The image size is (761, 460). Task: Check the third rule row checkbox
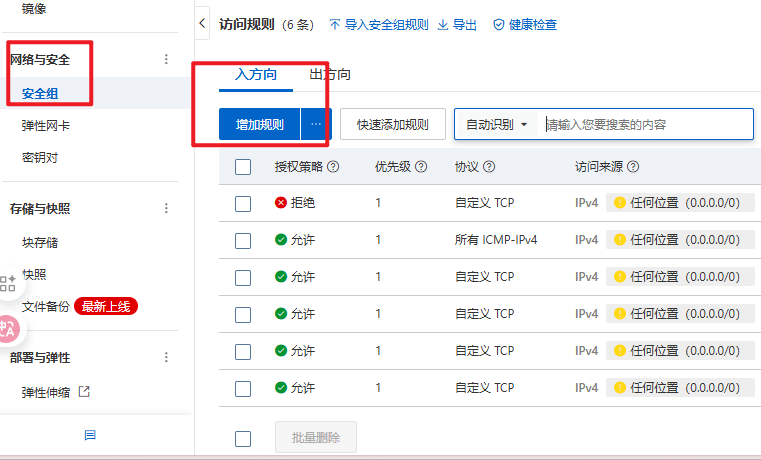pos(243,278)
